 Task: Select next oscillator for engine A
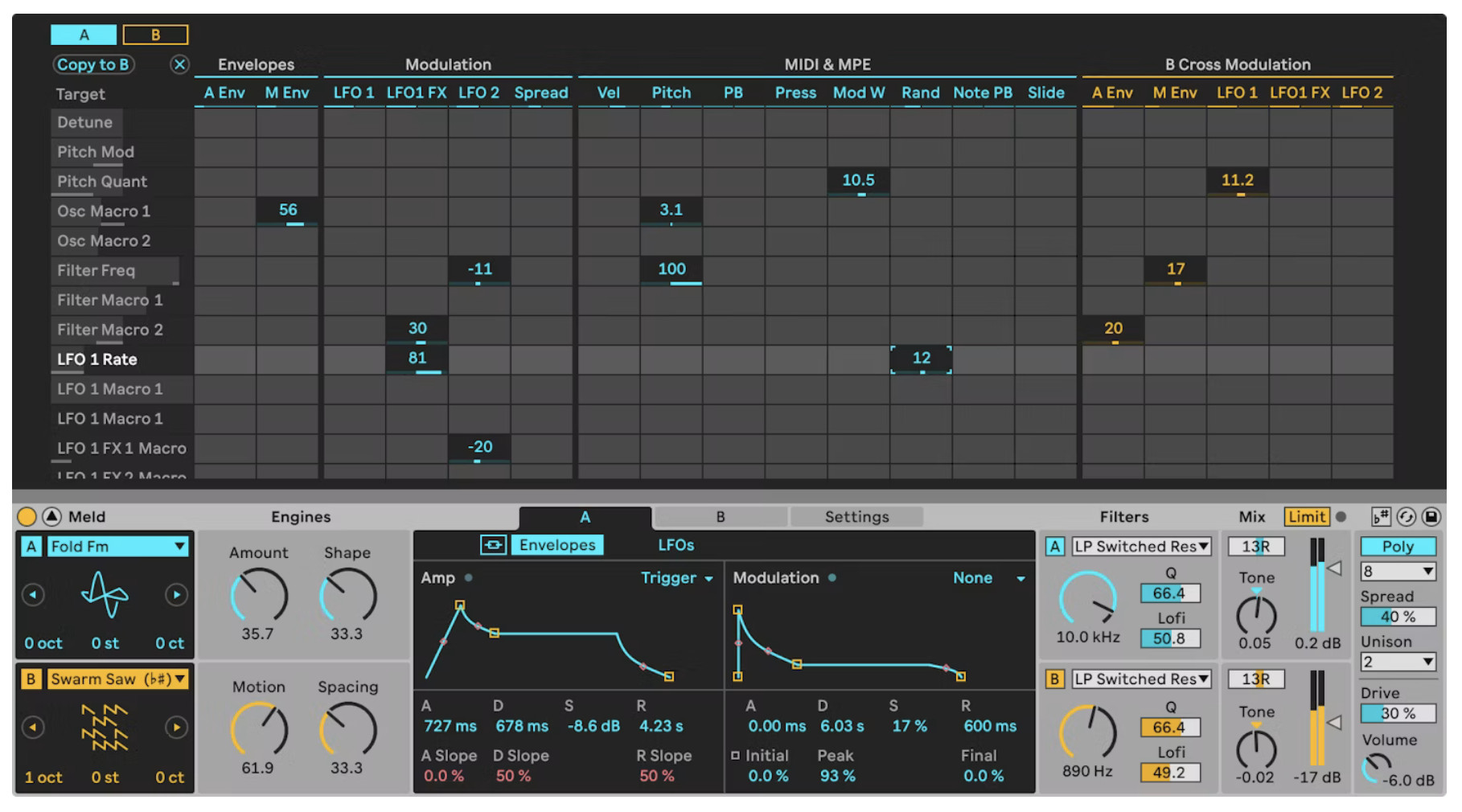click(x=176, y=595)
